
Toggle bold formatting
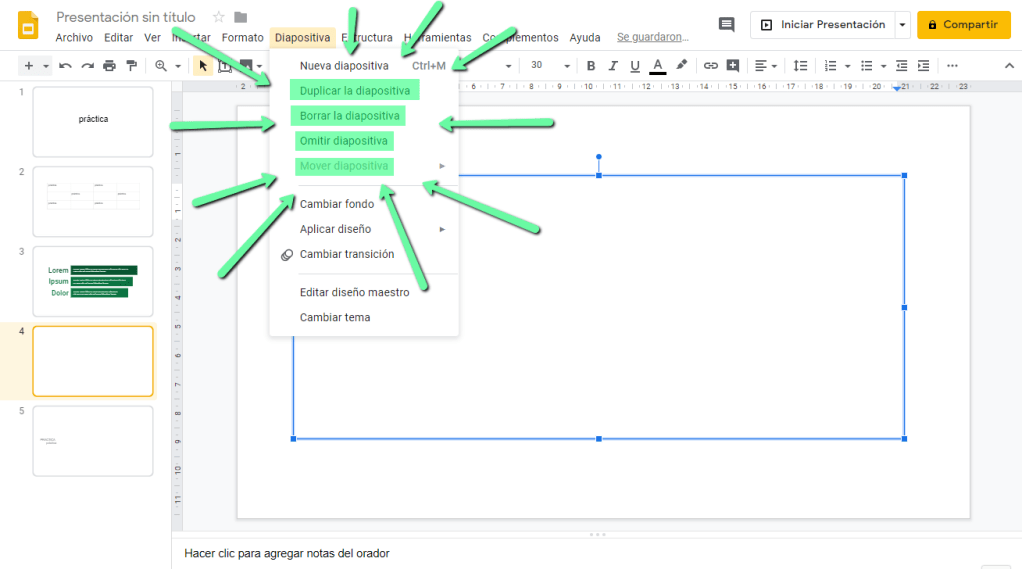(x=590, y=66)
